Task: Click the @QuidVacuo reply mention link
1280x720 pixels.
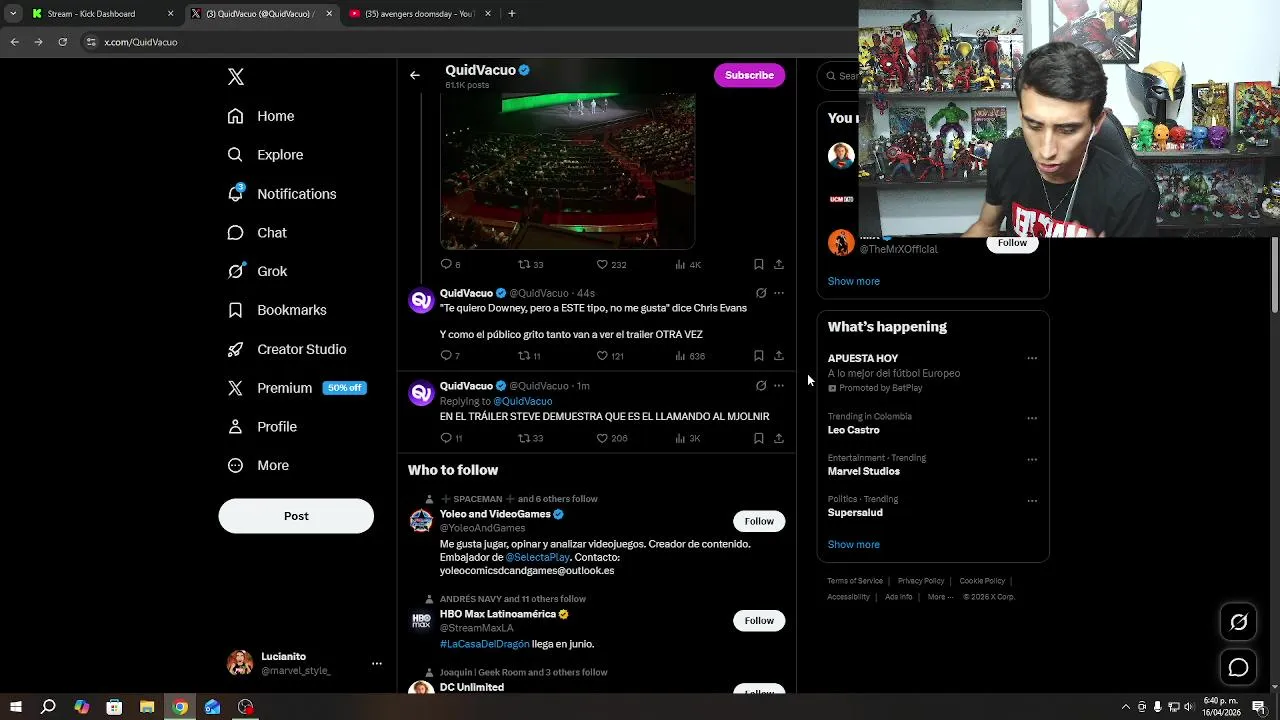Action: [x=522, y=401]
